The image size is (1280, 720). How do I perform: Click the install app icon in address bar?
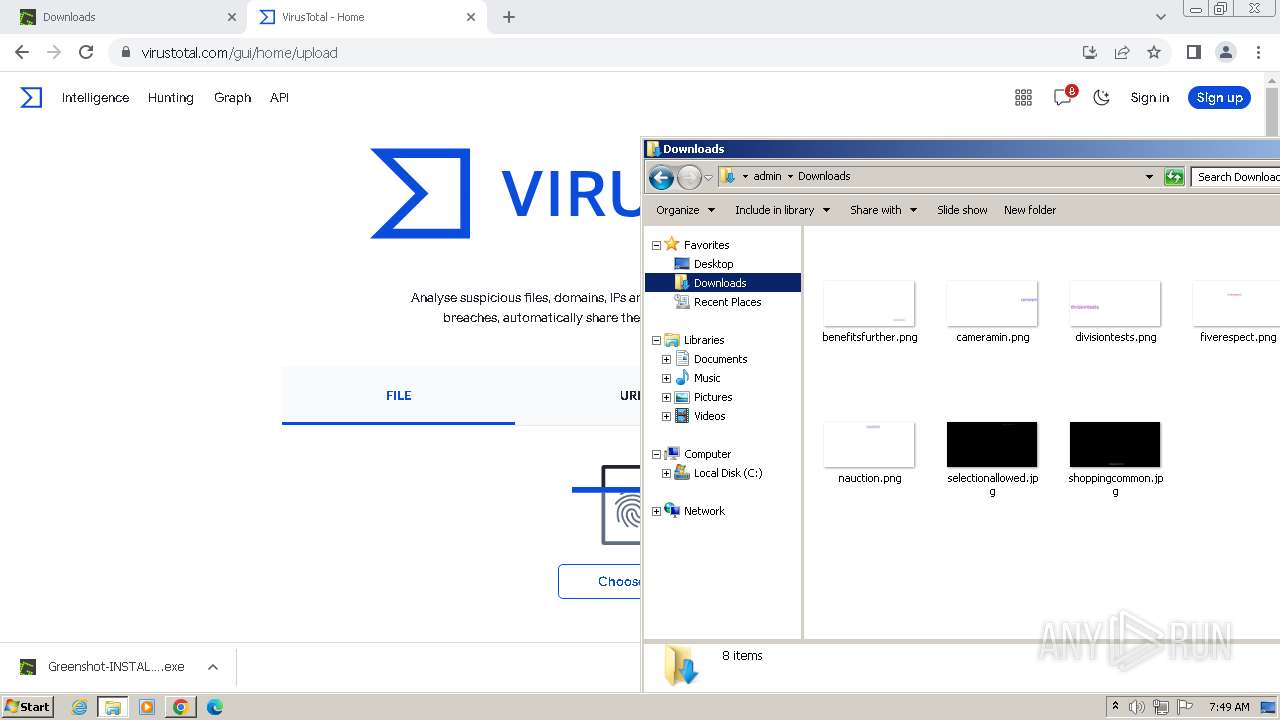tap(1090, 52)
